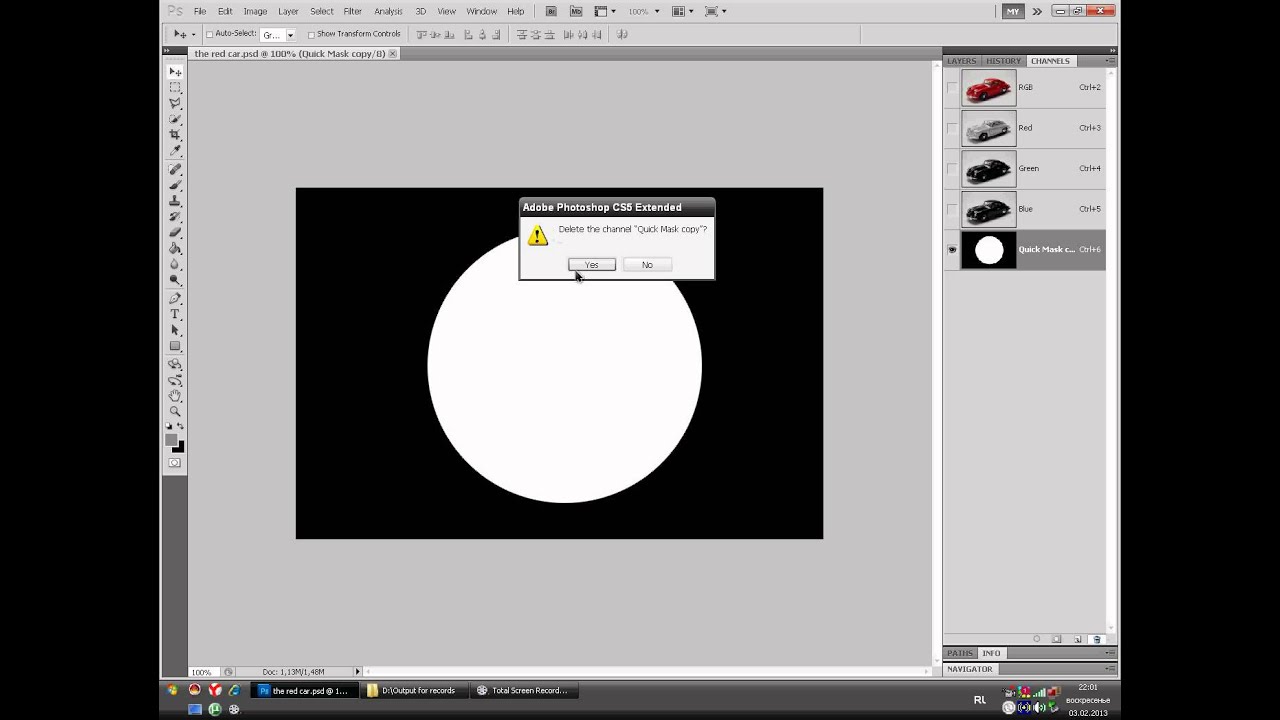
Task: Launch Adobe Bridge from application bar
Action: (551, 11)
